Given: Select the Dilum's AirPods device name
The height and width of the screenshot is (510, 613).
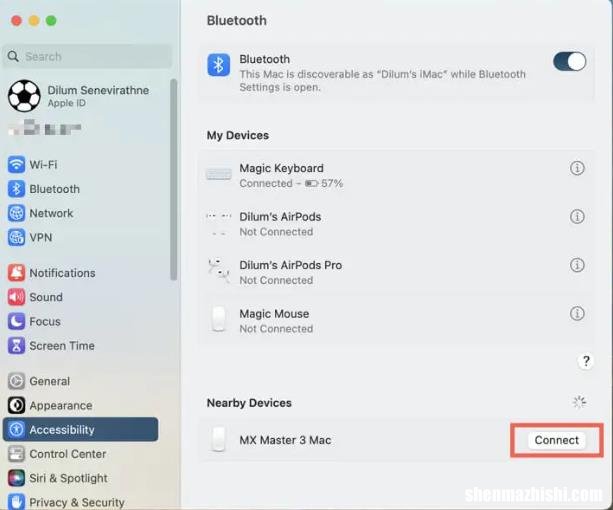Looking at the screenshot, I should tap(280, 217).
